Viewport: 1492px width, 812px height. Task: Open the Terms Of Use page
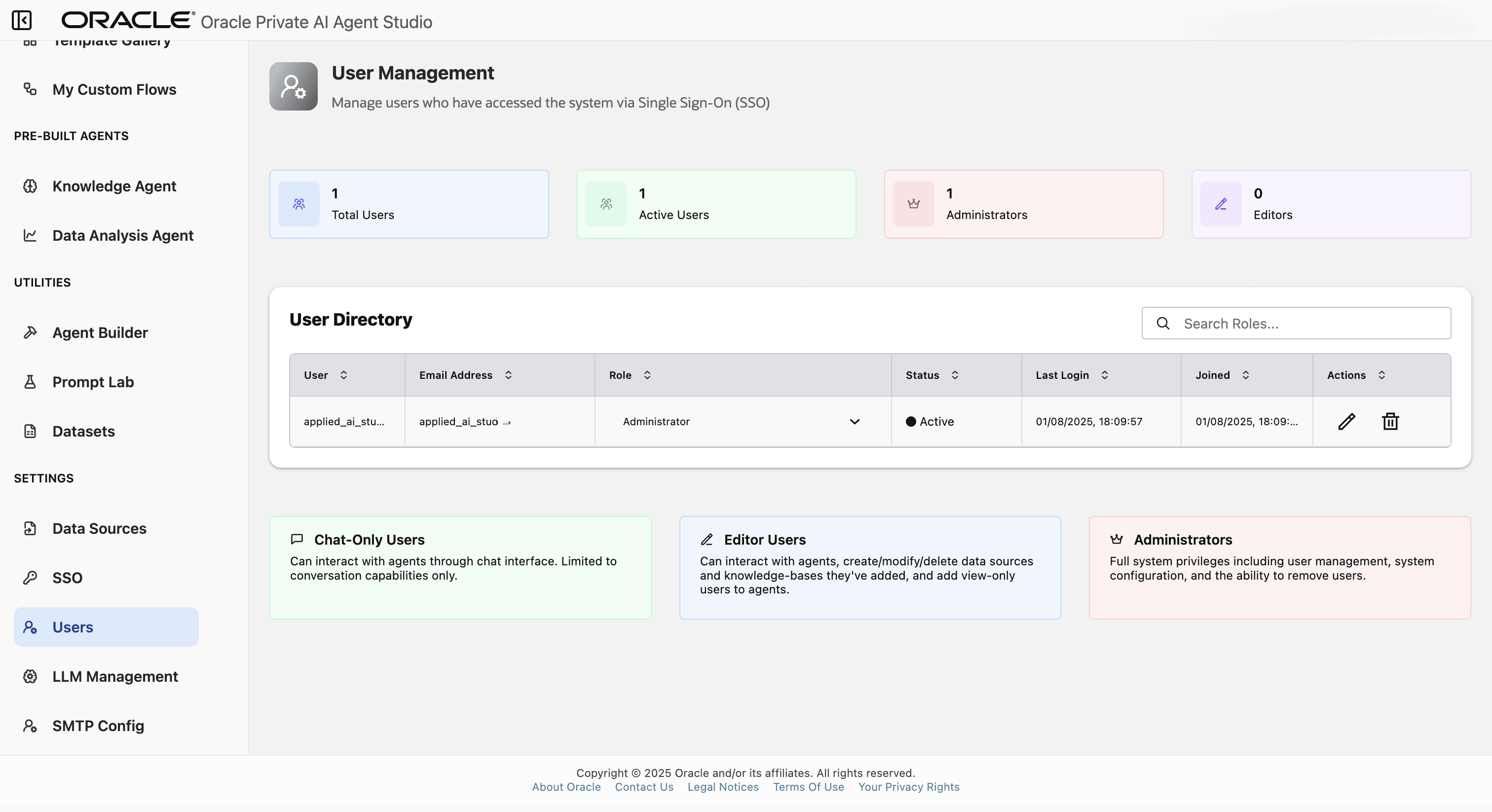click(808, 786)
